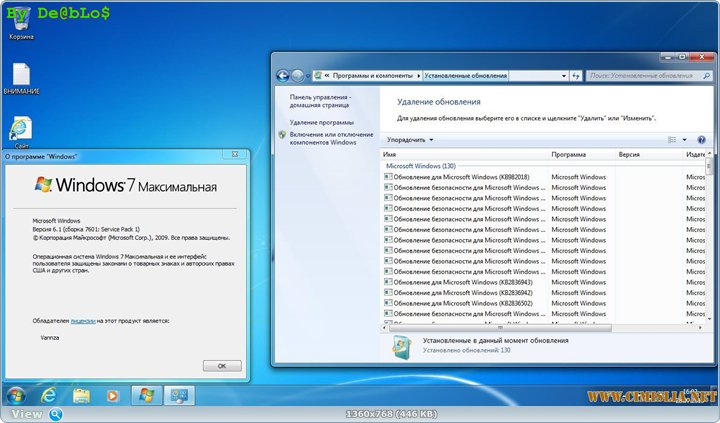Open the ВНИМАНИЕ file on desktop
This screenshot has height=423, width=720.
click(x=20, y=75)
